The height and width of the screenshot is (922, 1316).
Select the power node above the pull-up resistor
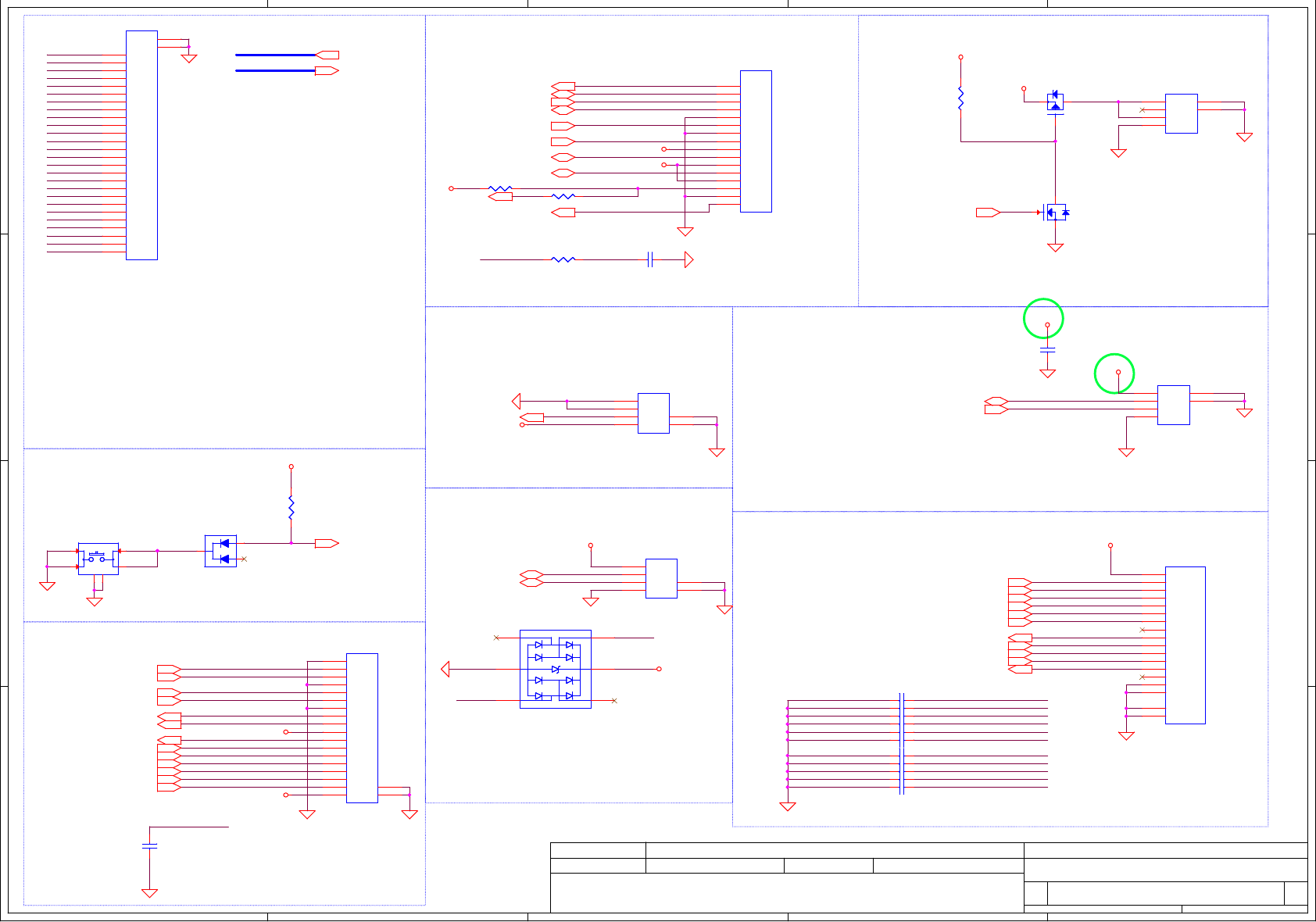(x=291, y=466)
